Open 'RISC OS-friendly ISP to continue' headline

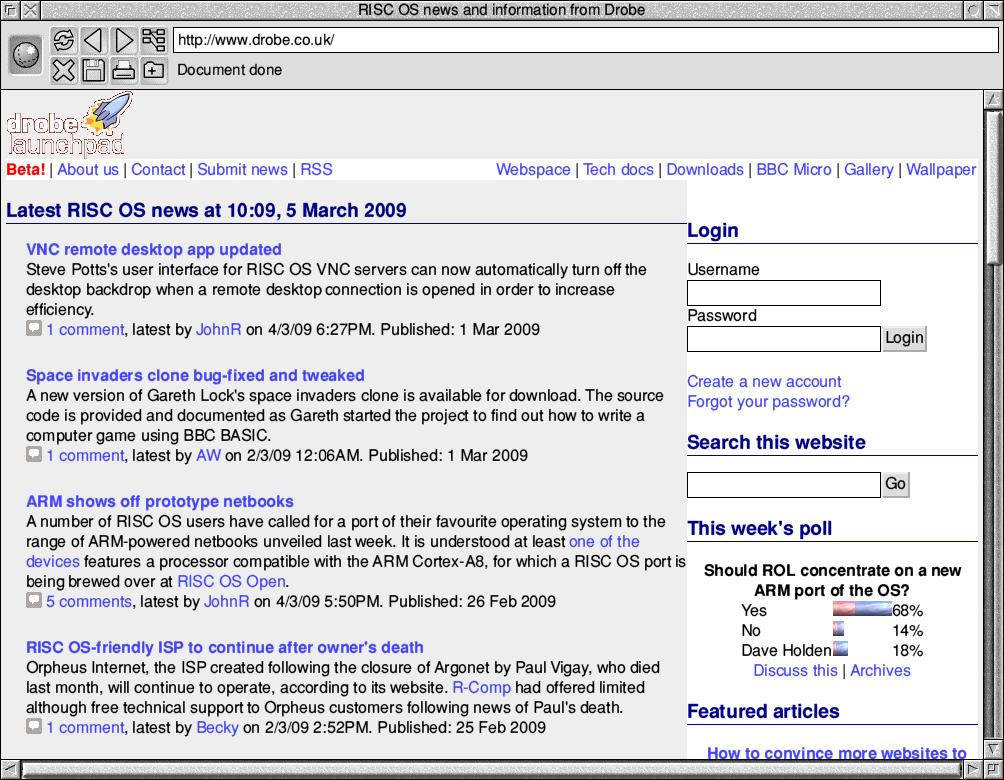225,647
